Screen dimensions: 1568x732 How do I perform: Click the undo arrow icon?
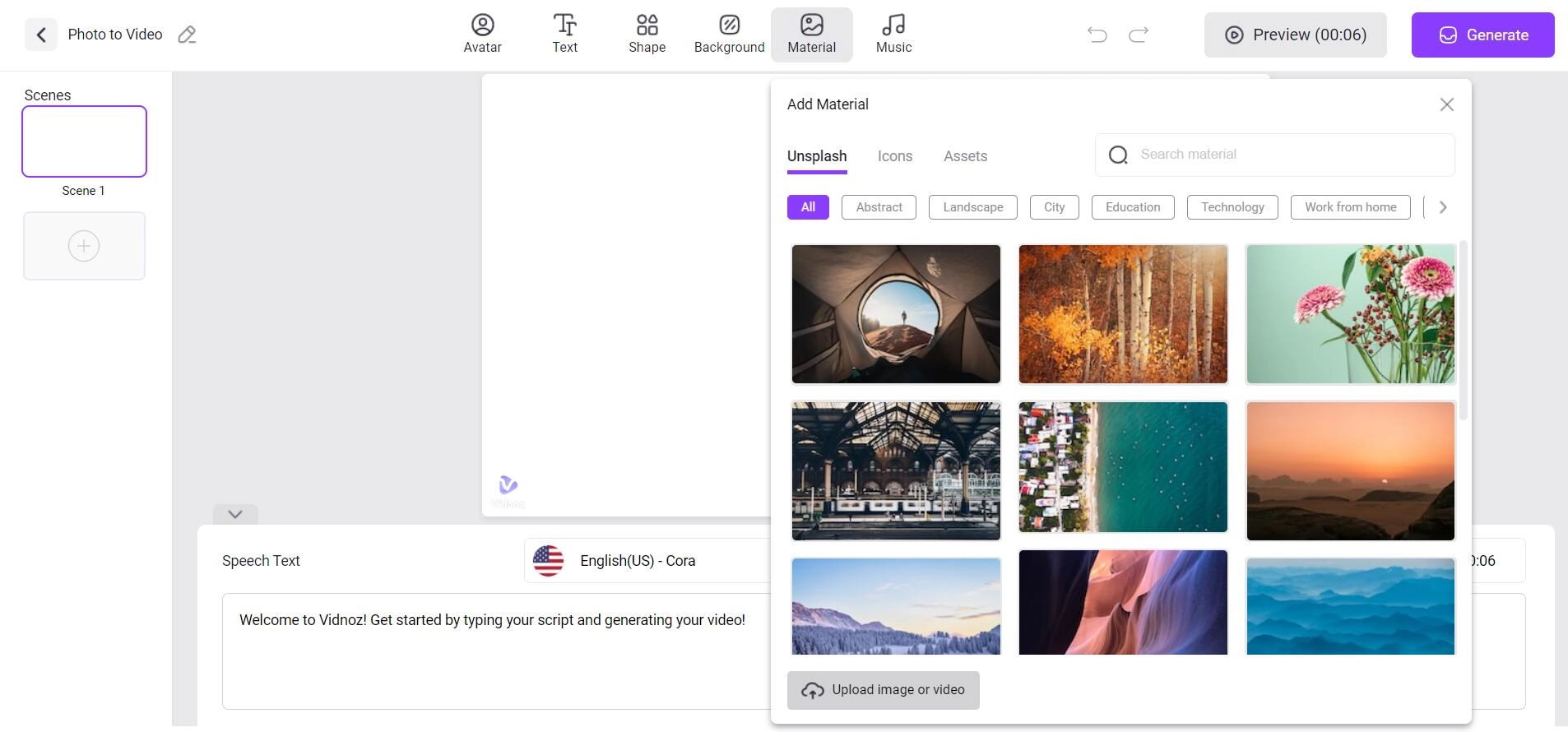1097,35
